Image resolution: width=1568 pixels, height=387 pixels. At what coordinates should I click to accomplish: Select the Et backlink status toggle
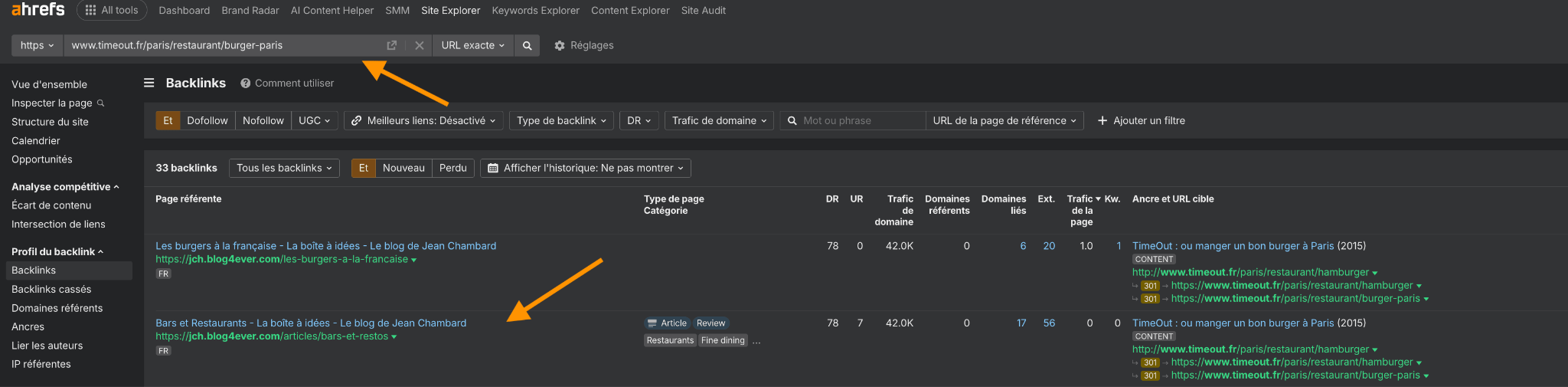click(364, 168)
